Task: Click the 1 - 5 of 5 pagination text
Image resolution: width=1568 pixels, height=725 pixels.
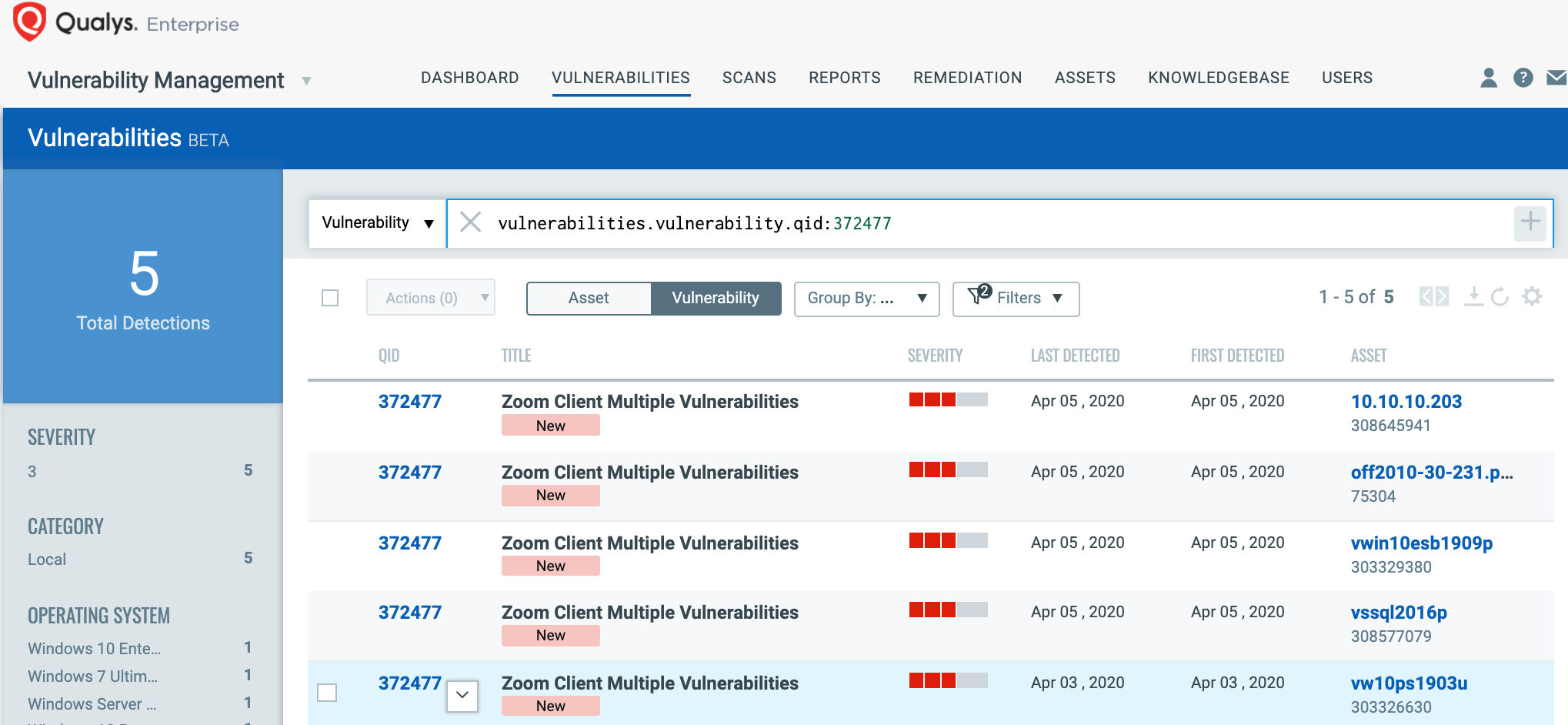Action: point(1356,297)
